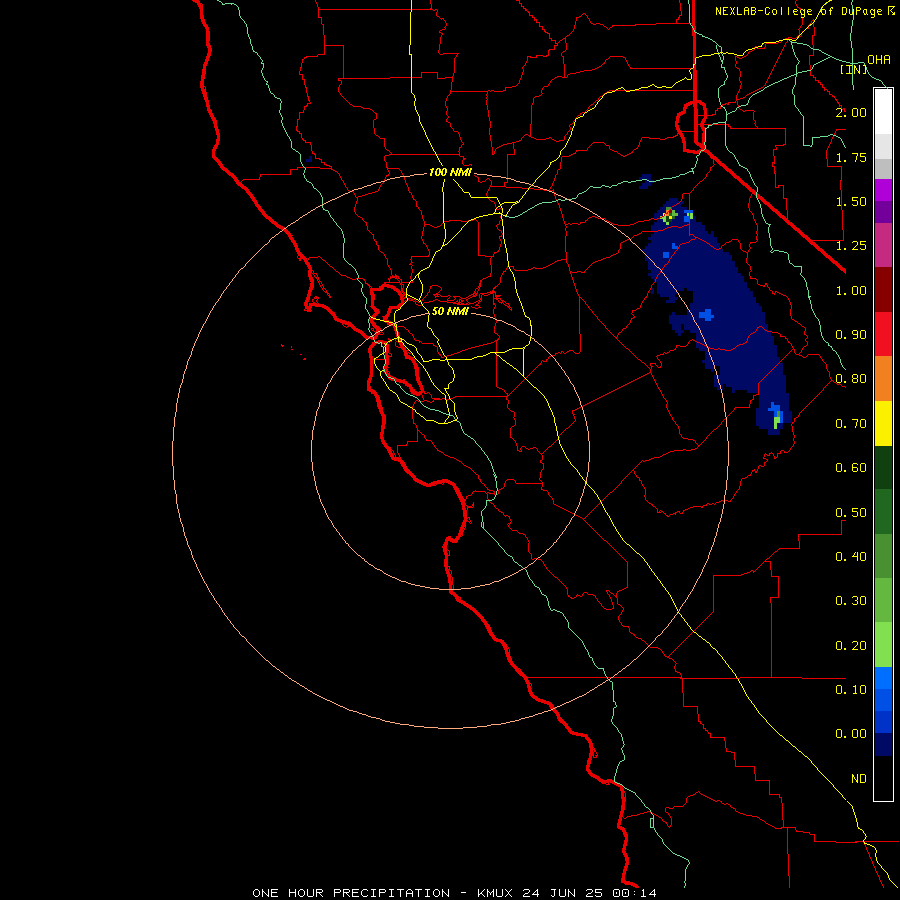Click the ONE HOUR PRECIPITATION KMUX title
The height and width of the screenshot is (900, 900).
tap(455, 893)
